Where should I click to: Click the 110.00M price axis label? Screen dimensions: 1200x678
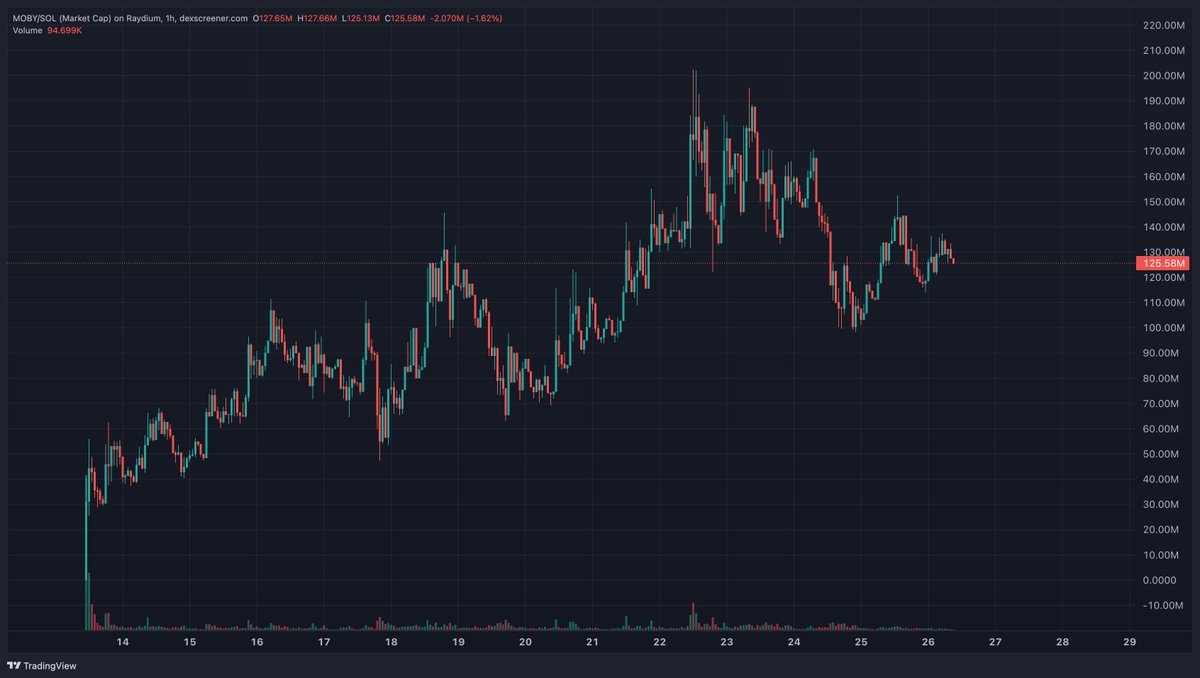[x=1163, y=303]
